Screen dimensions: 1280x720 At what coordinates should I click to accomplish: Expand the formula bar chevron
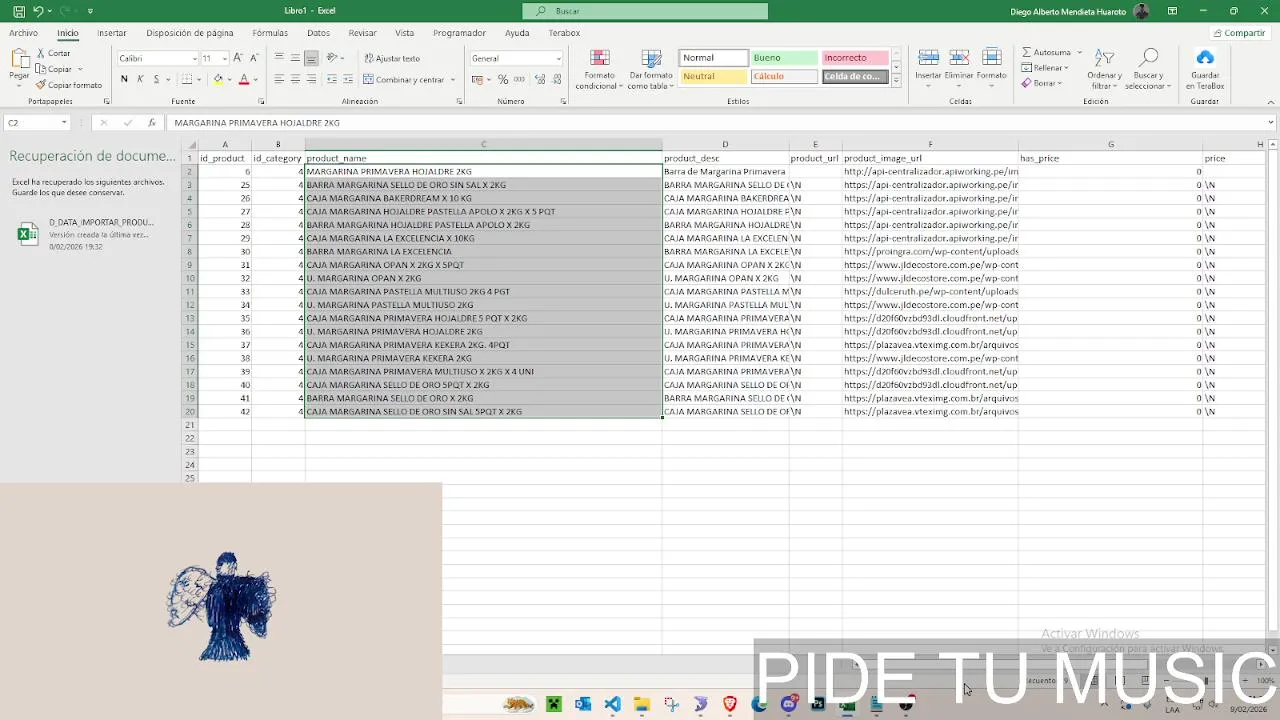pyautogui.click(x=1271, y=123)
